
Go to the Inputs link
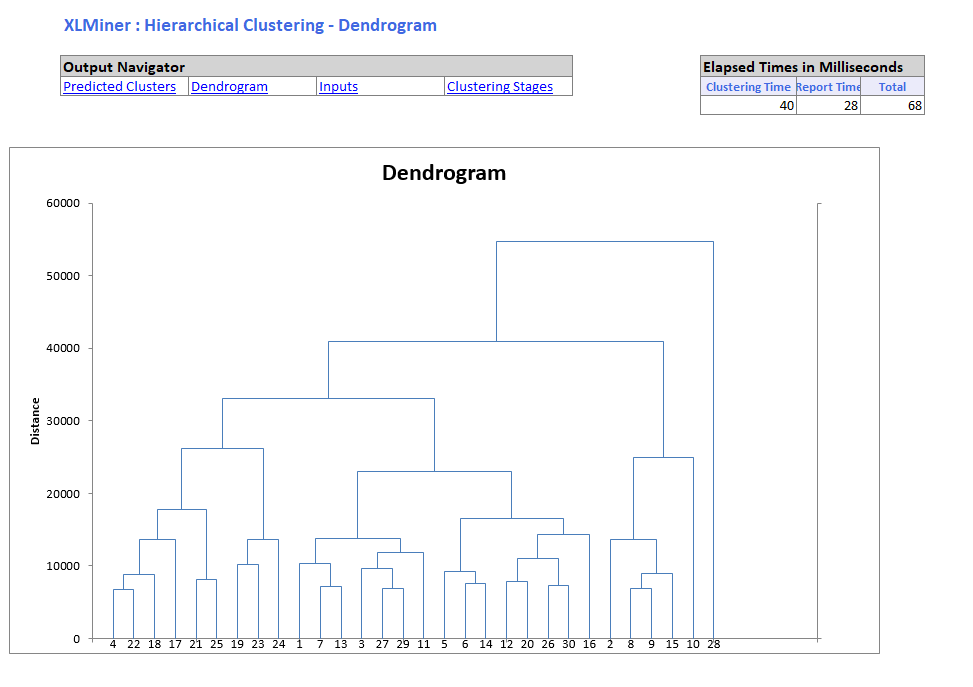[x=338, y=87]
